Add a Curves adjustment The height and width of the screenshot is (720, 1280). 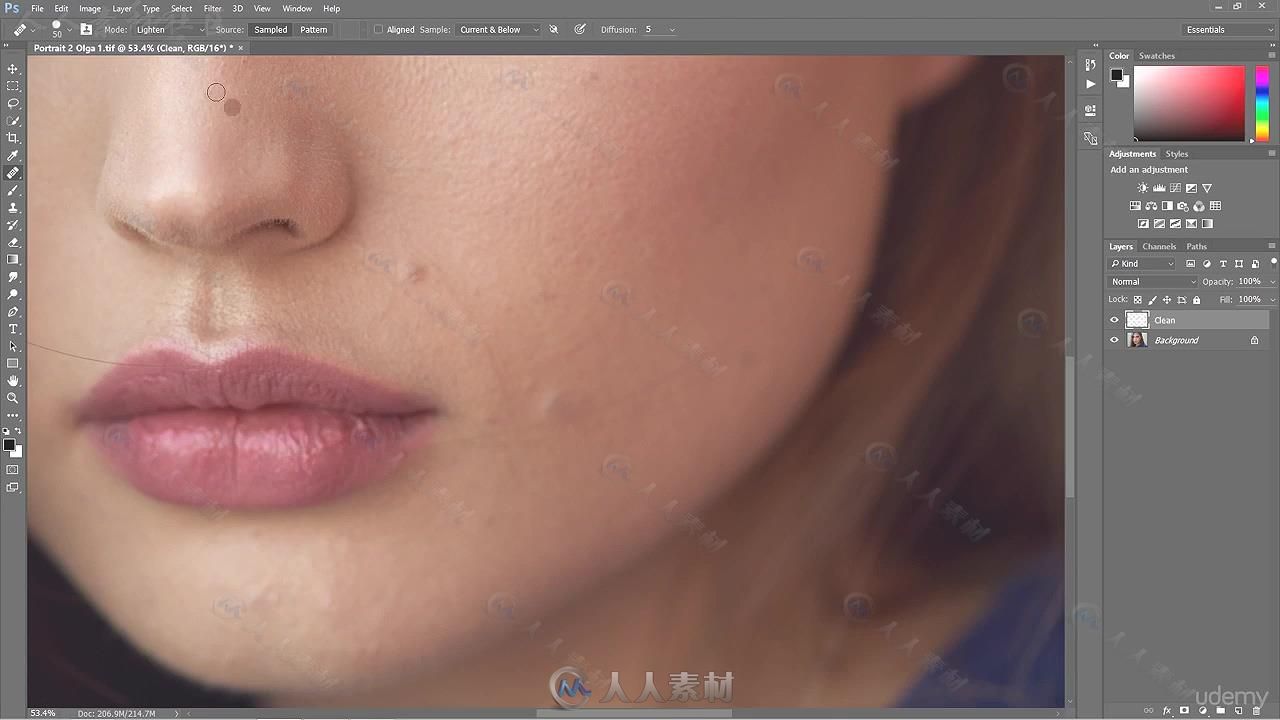1175,188
